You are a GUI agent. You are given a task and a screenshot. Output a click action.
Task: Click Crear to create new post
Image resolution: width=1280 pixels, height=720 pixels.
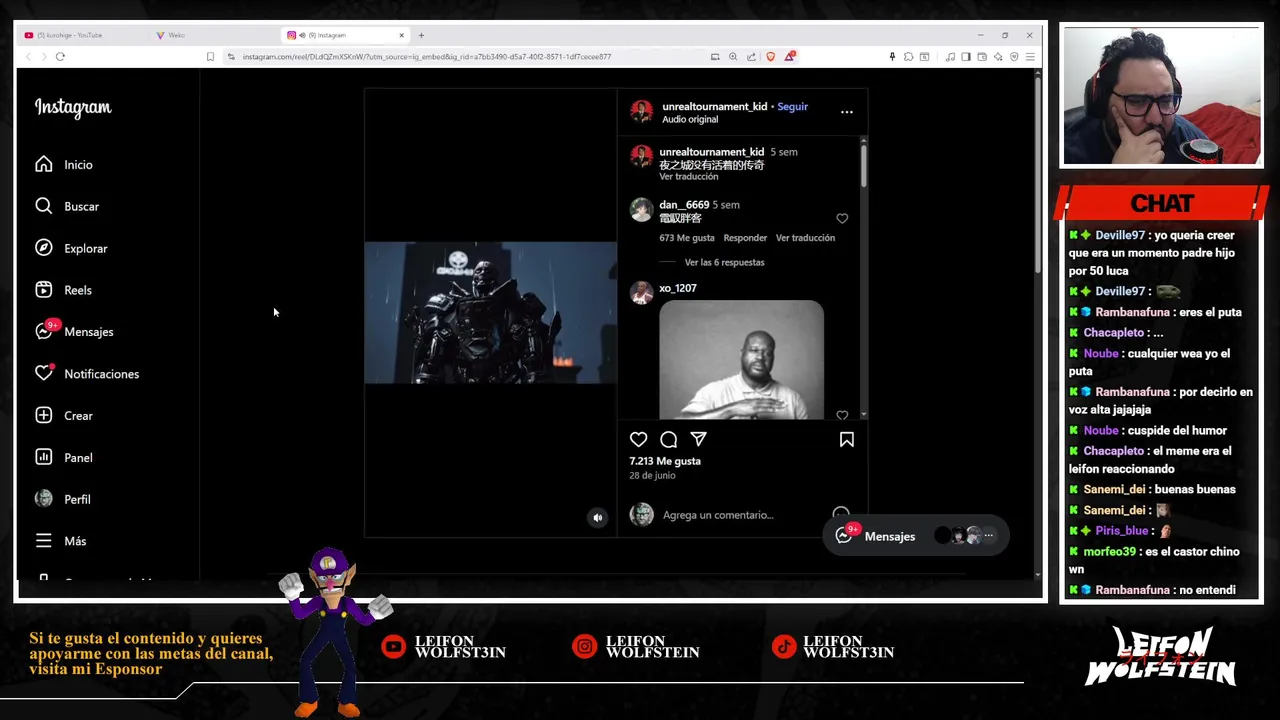coord(64,415)
